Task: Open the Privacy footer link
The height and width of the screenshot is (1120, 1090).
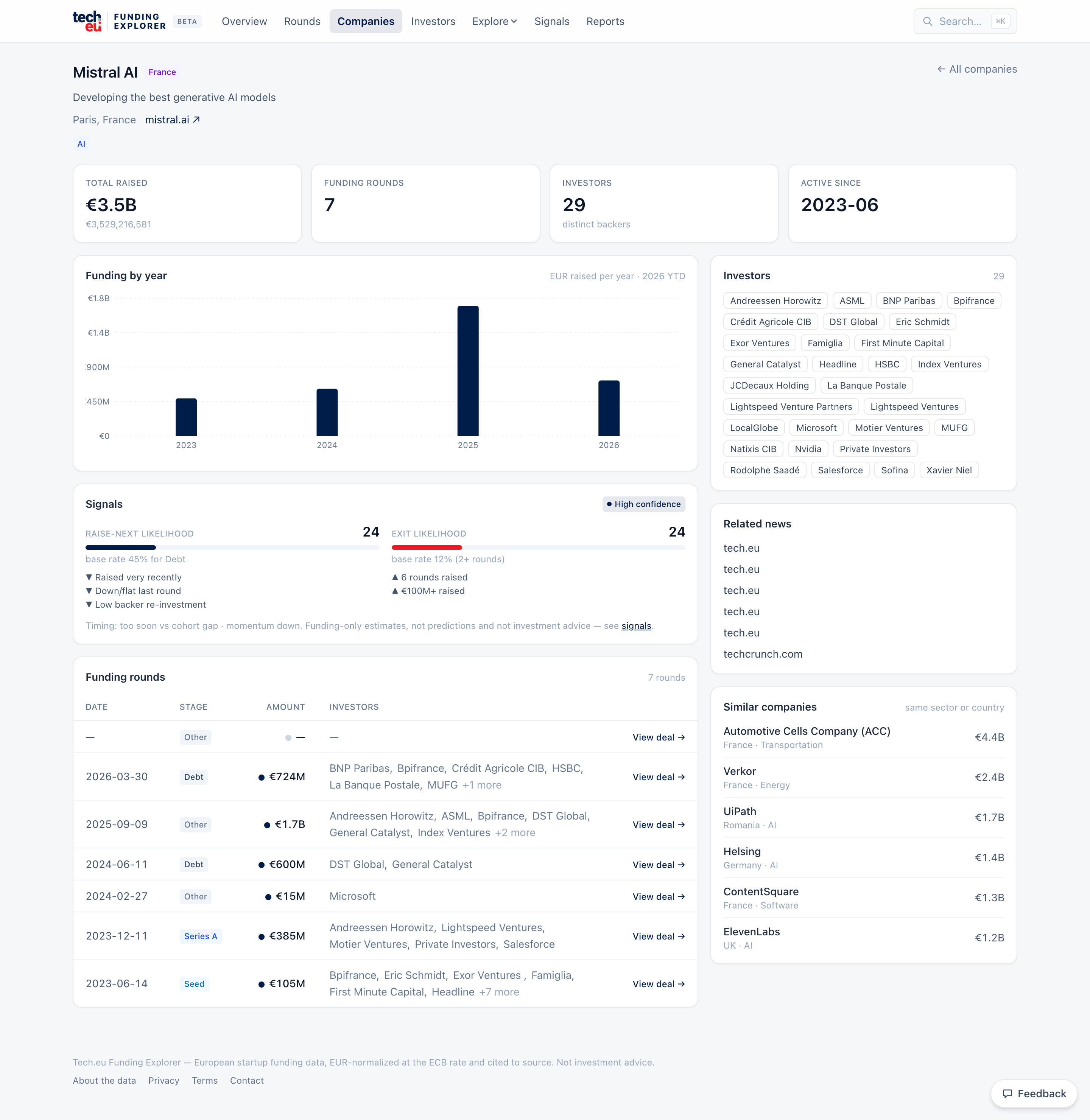Action: point(164,1080)
